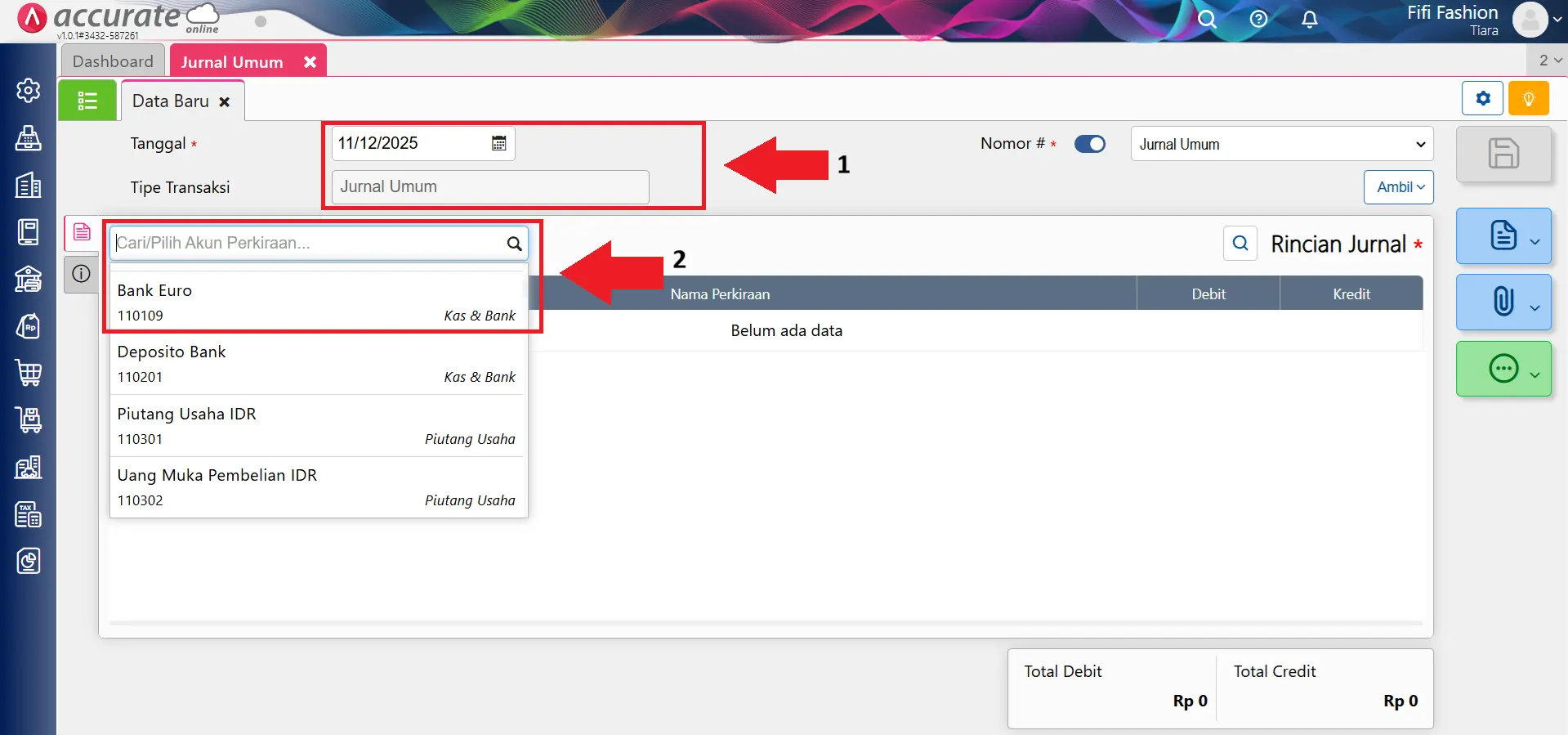The height and width of the screenshot is (735, 1568).
Task: Open the help question mark icon
Action: (1258, 20)
